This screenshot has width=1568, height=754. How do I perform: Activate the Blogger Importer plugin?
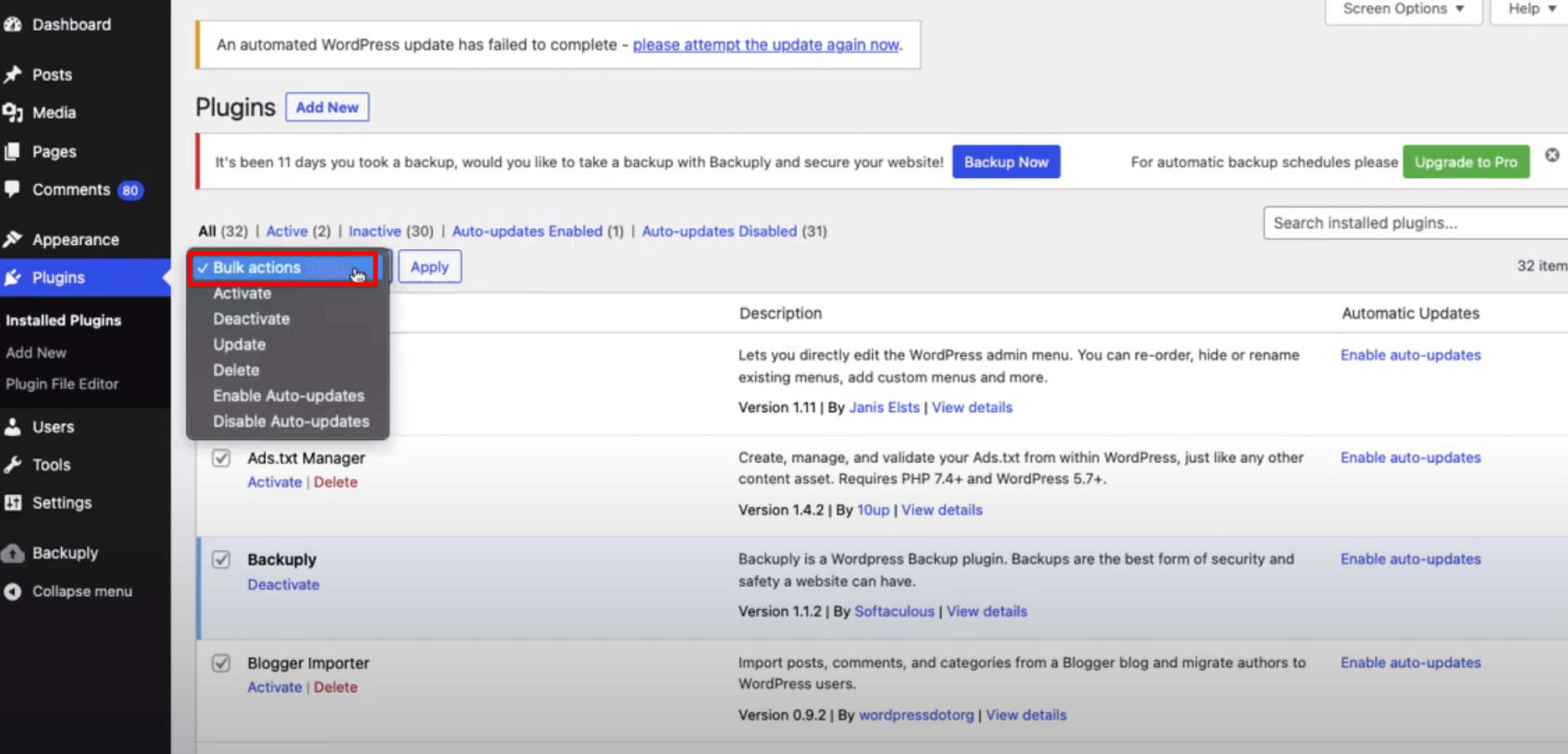tap(274, 687)
